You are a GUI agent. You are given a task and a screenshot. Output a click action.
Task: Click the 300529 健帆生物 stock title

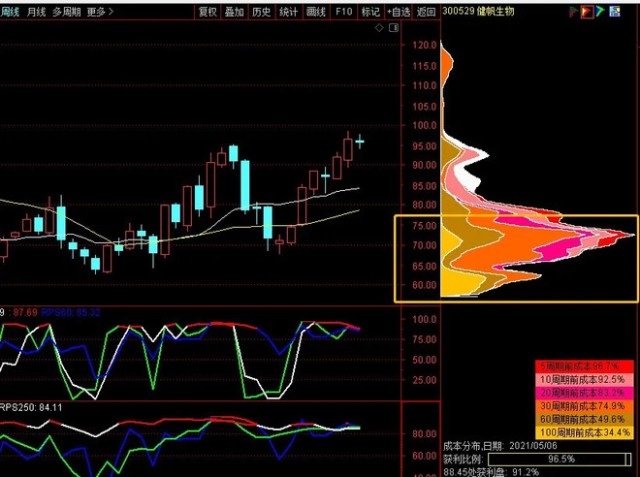click(478, 11)
